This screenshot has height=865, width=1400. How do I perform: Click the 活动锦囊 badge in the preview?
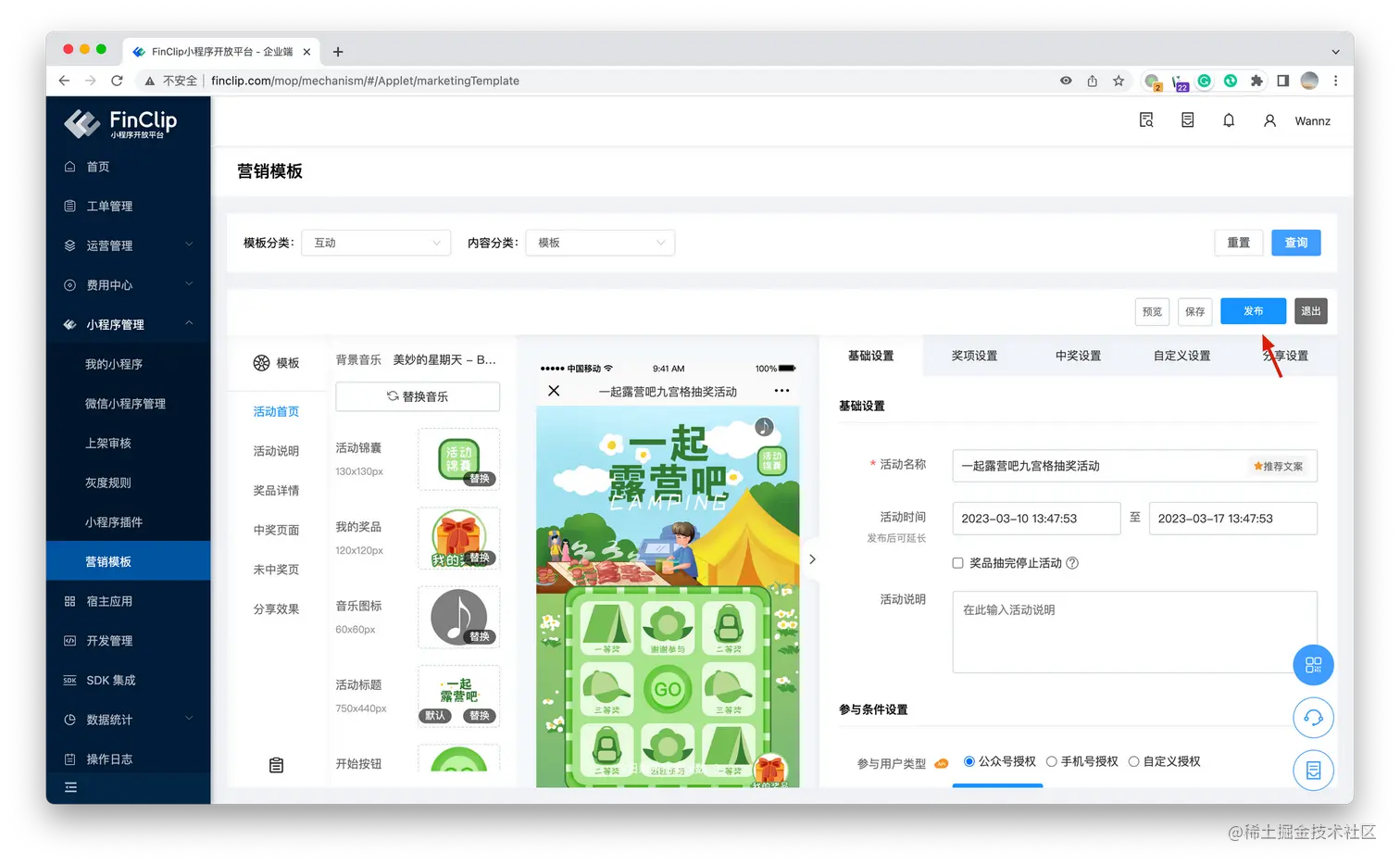point(772,460)
